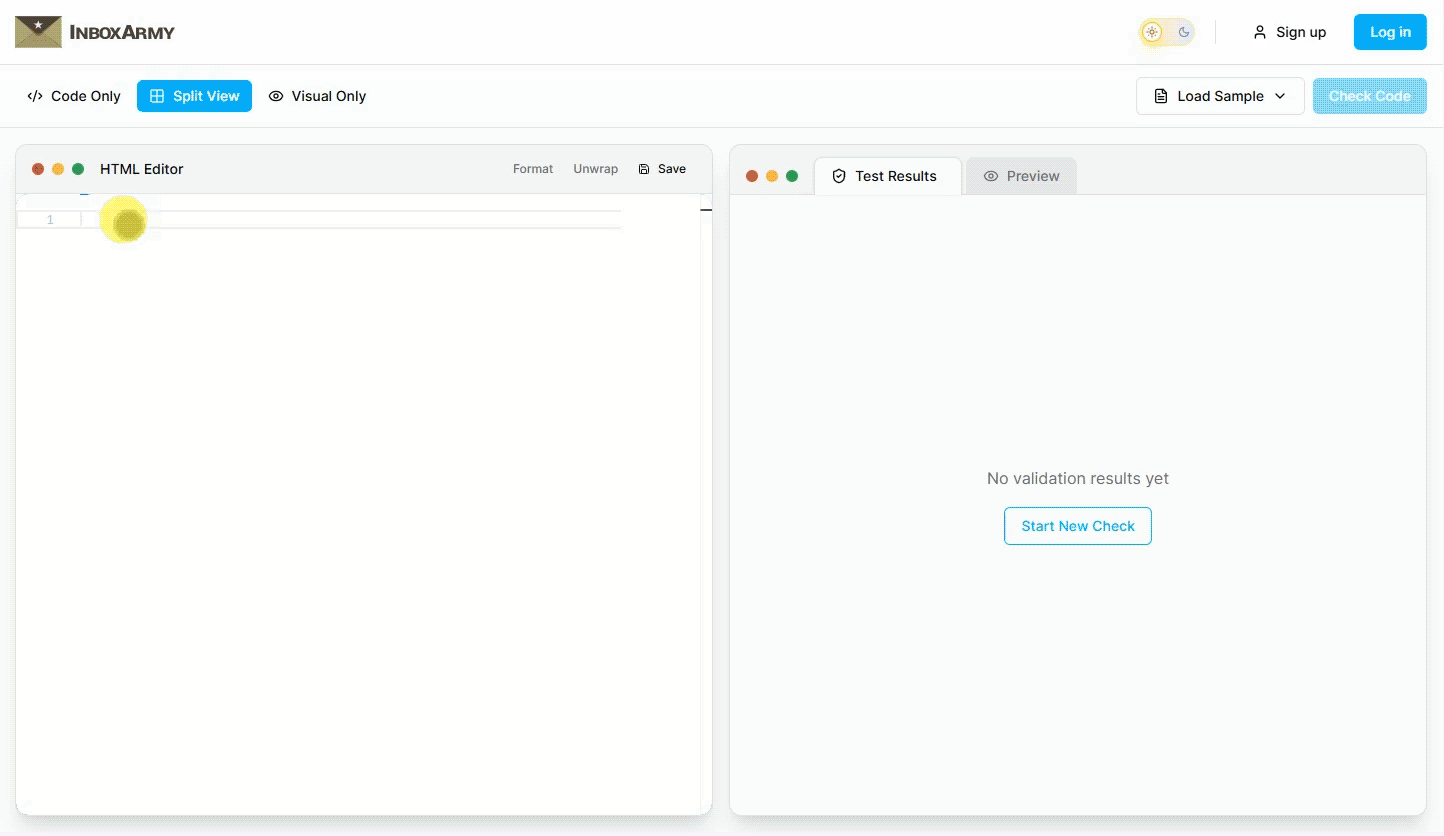Collapse the editor with the minimize dash

point(706,211)
